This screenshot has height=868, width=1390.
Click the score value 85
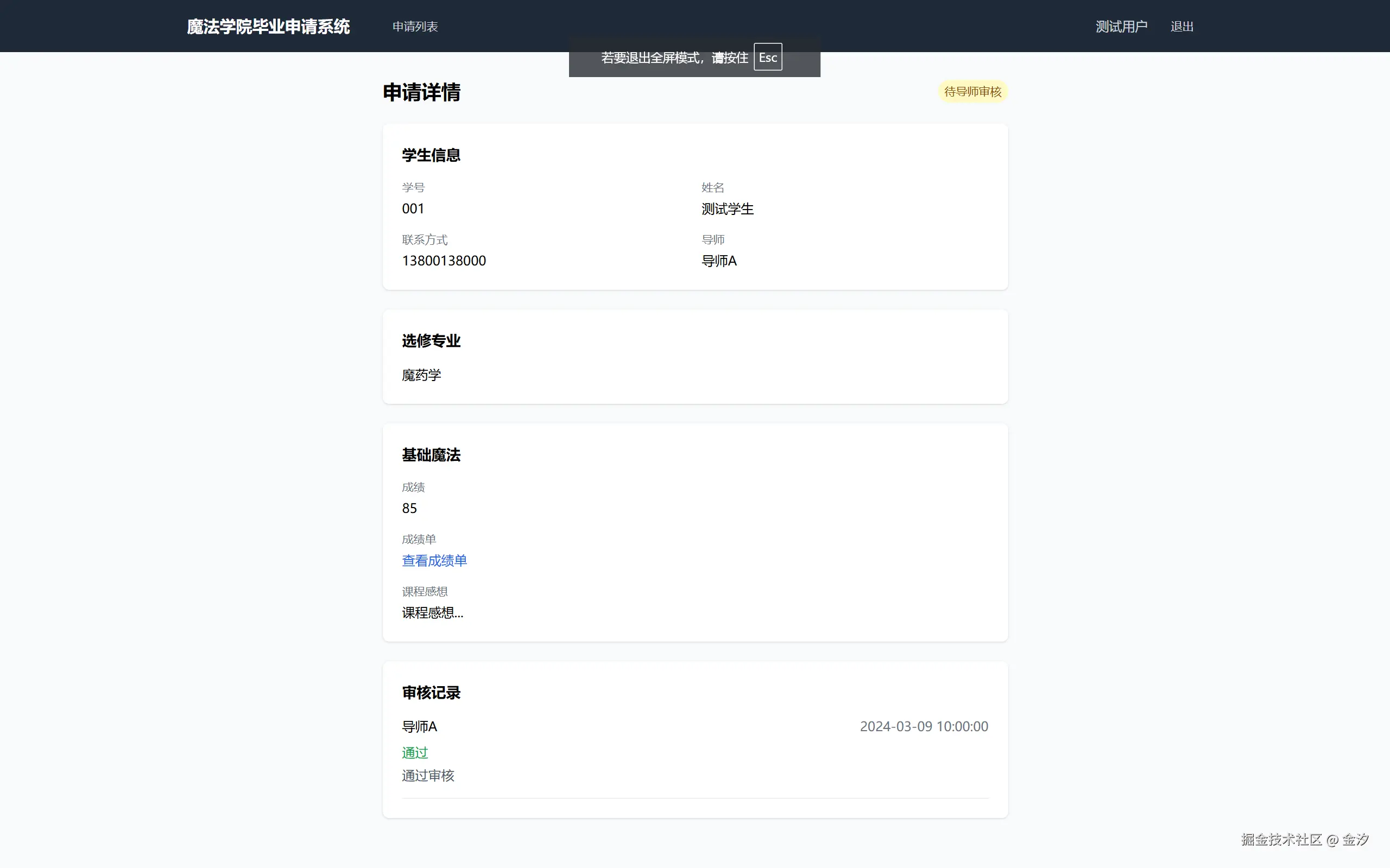[409, 508]
